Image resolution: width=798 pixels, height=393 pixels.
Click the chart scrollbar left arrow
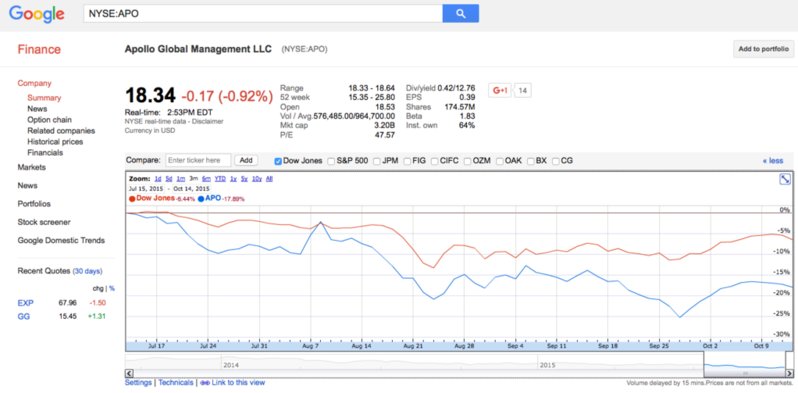(129, 373)
